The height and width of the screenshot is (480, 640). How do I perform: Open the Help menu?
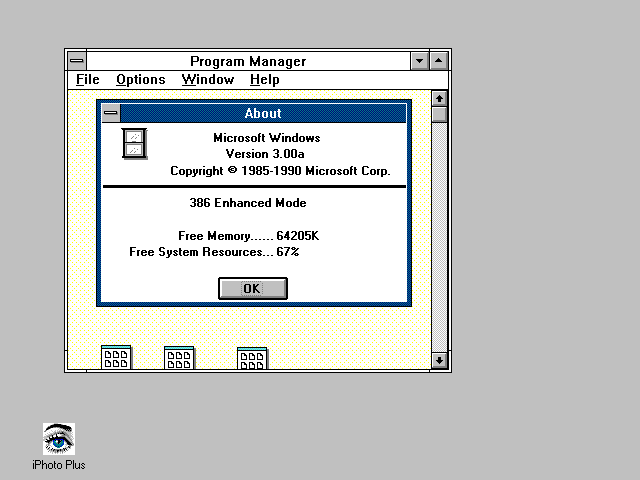point(265,80)
